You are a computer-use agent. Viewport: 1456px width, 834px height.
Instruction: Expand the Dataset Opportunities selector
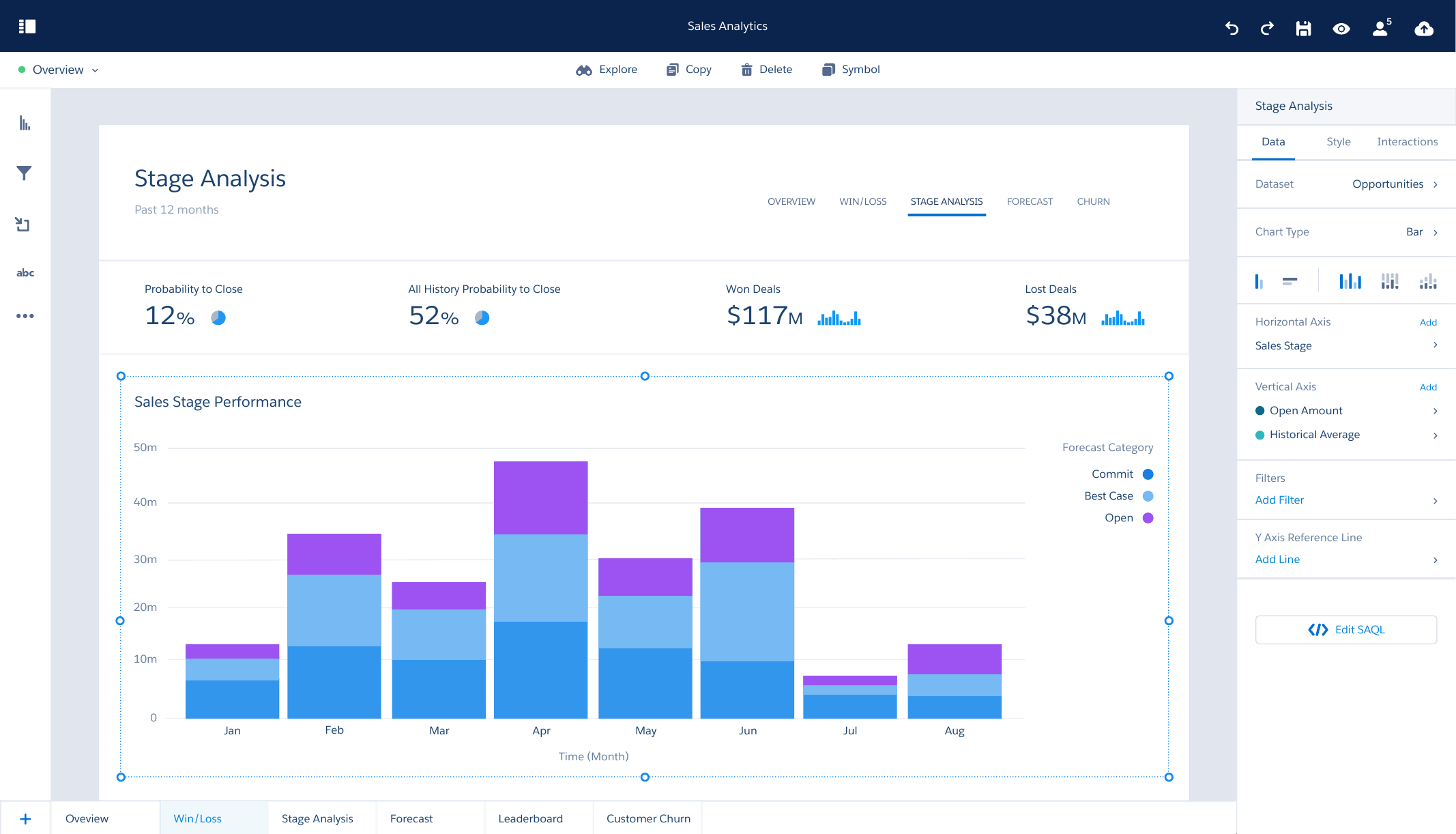[x=1346, y=184]
